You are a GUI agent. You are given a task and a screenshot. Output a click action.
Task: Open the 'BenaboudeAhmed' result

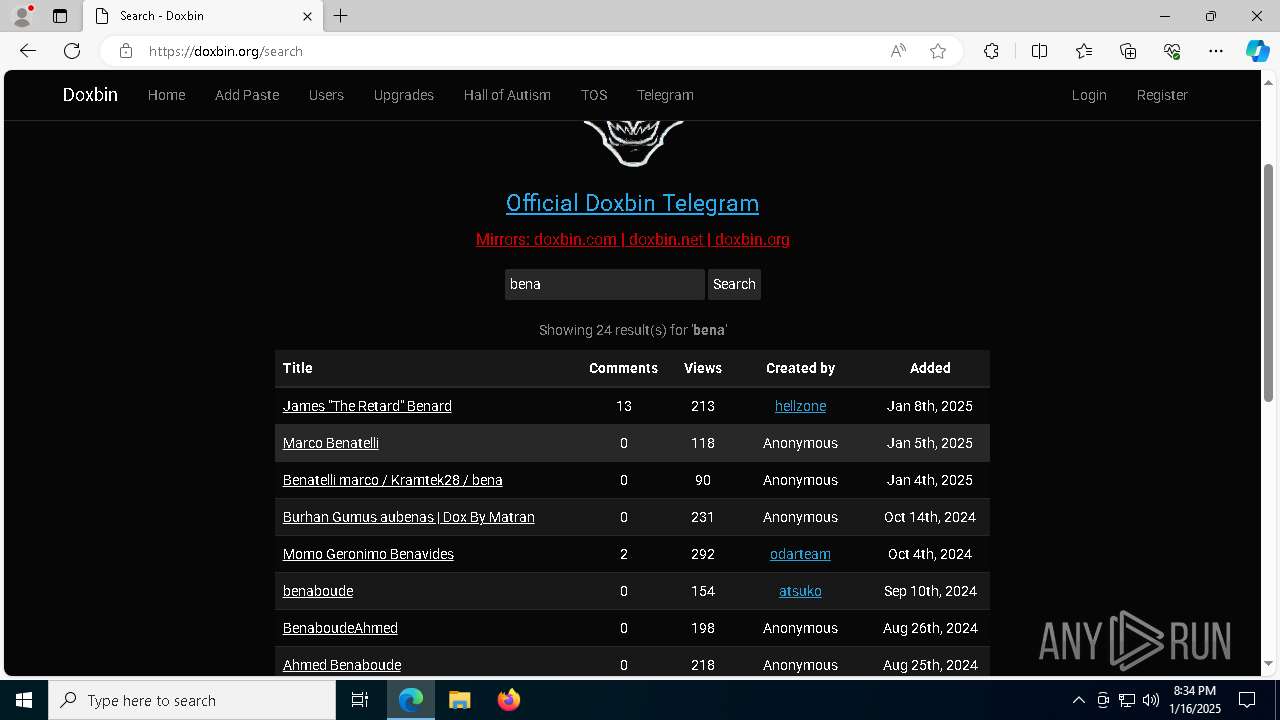pyautogui.click(x=340, y=628)
